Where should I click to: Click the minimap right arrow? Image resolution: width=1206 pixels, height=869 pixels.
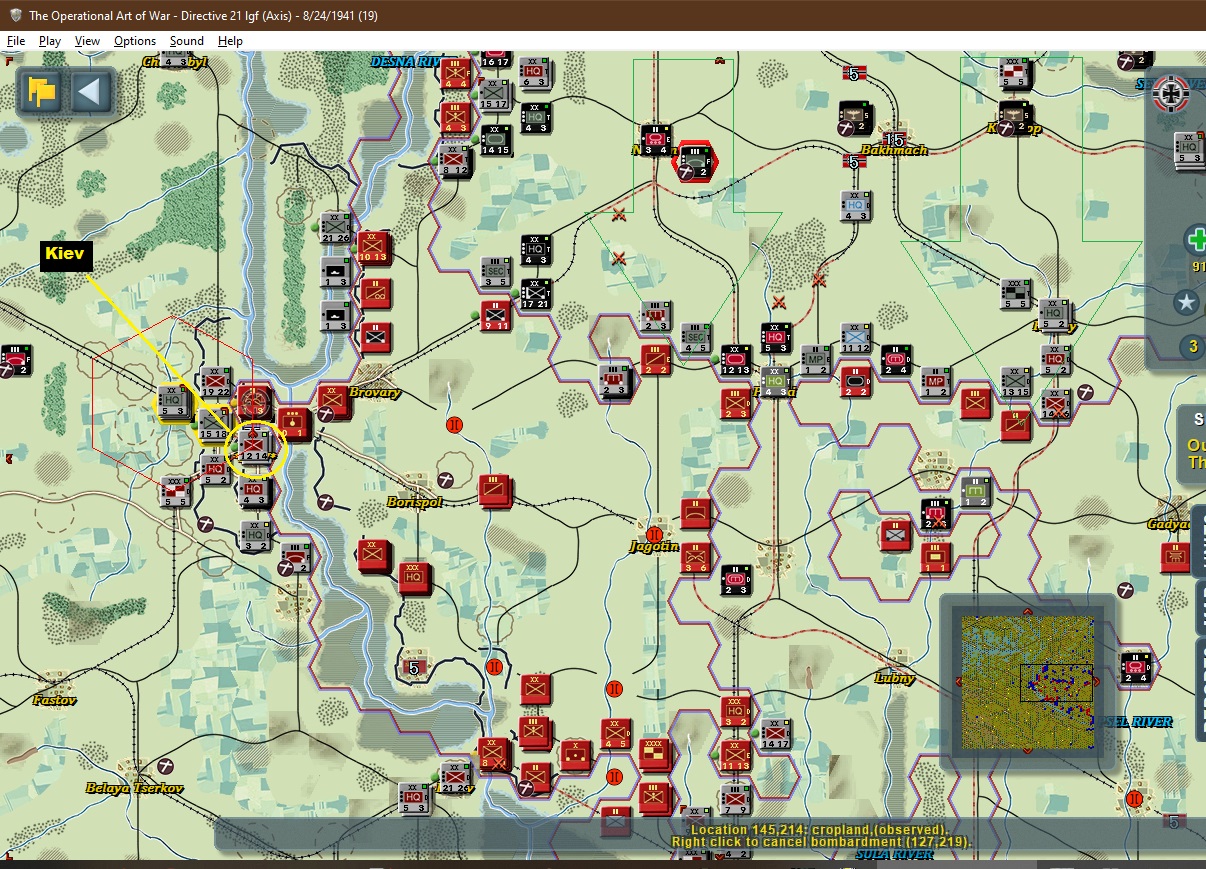coord(1097,682)
